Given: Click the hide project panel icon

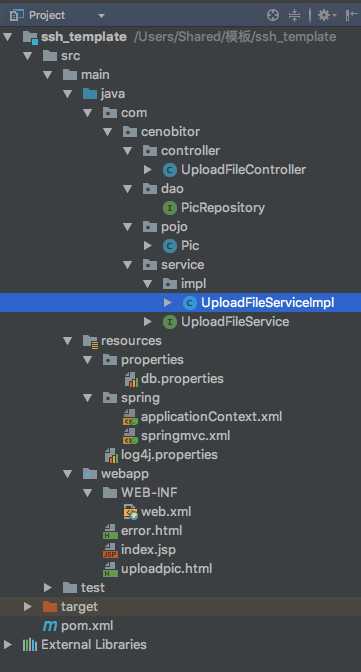Looking at the screenshot, I should pyautogui.click(x=351, y=16).
